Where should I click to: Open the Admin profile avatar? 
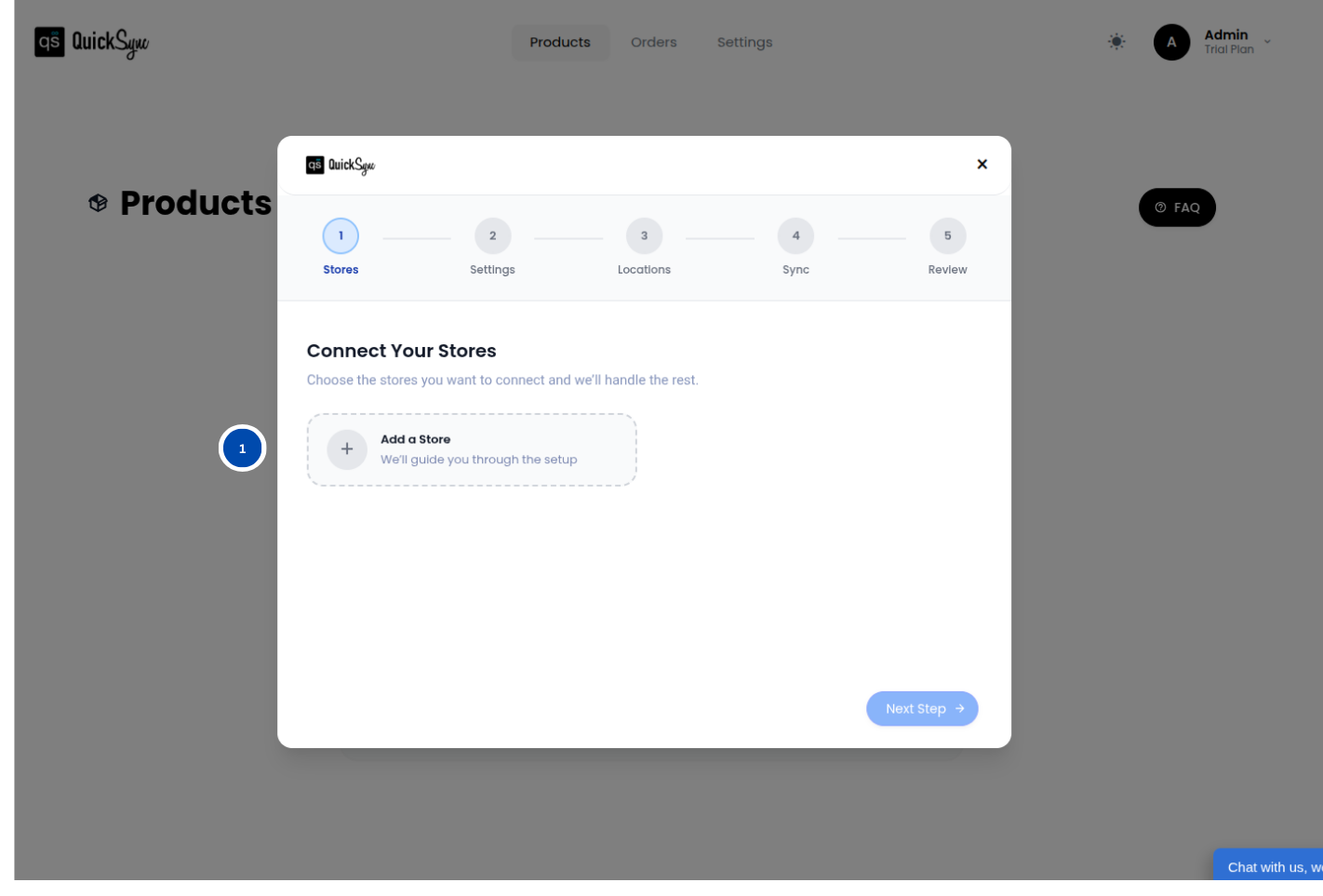point(1171,42)
